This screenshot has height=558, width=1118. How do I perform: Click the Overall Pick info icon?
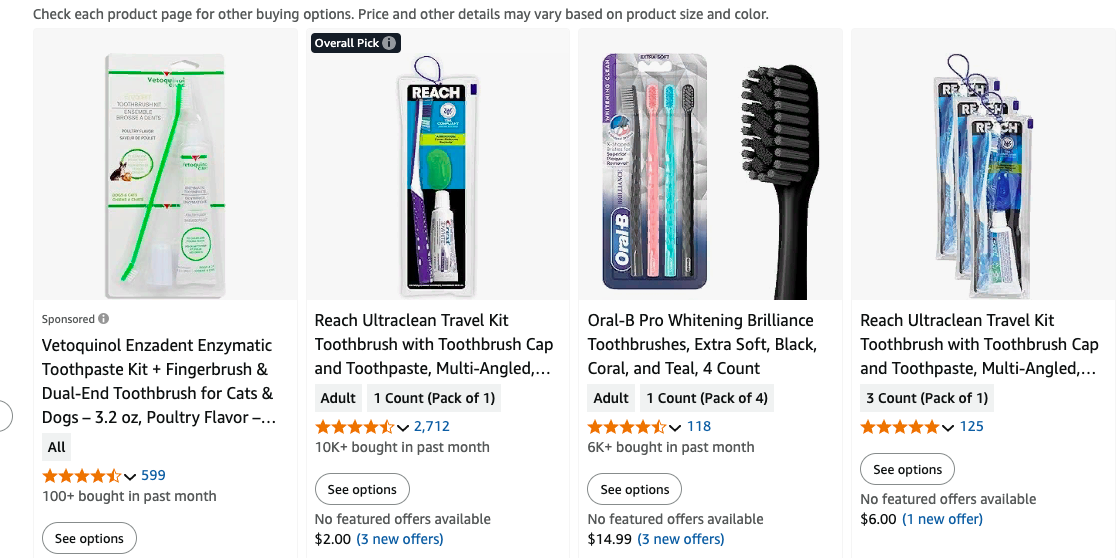(390, 43)
